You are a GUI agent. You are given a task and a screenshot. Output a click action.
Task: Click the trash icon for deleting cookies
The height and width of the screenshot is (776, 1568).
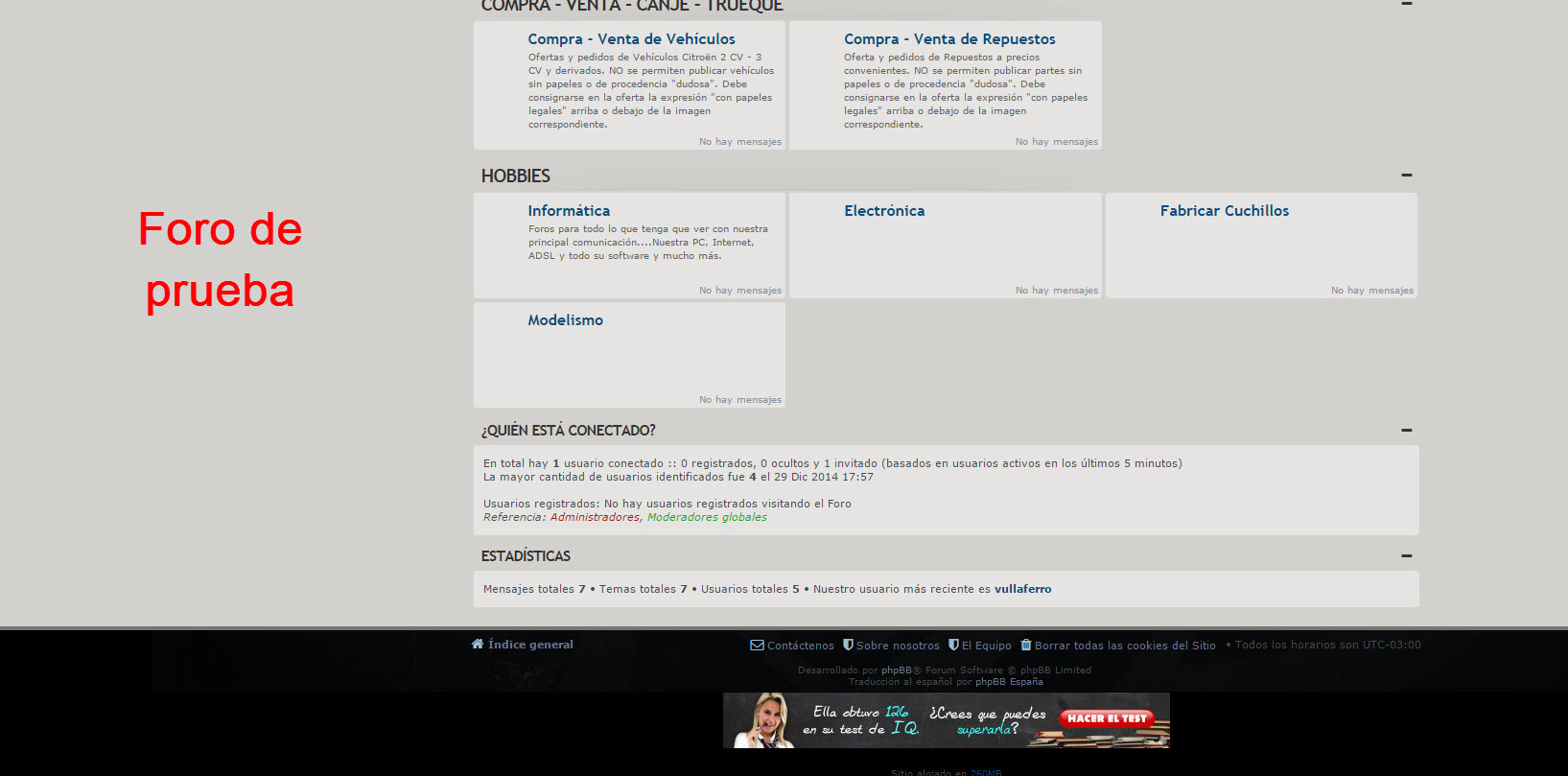point(1025,646)
